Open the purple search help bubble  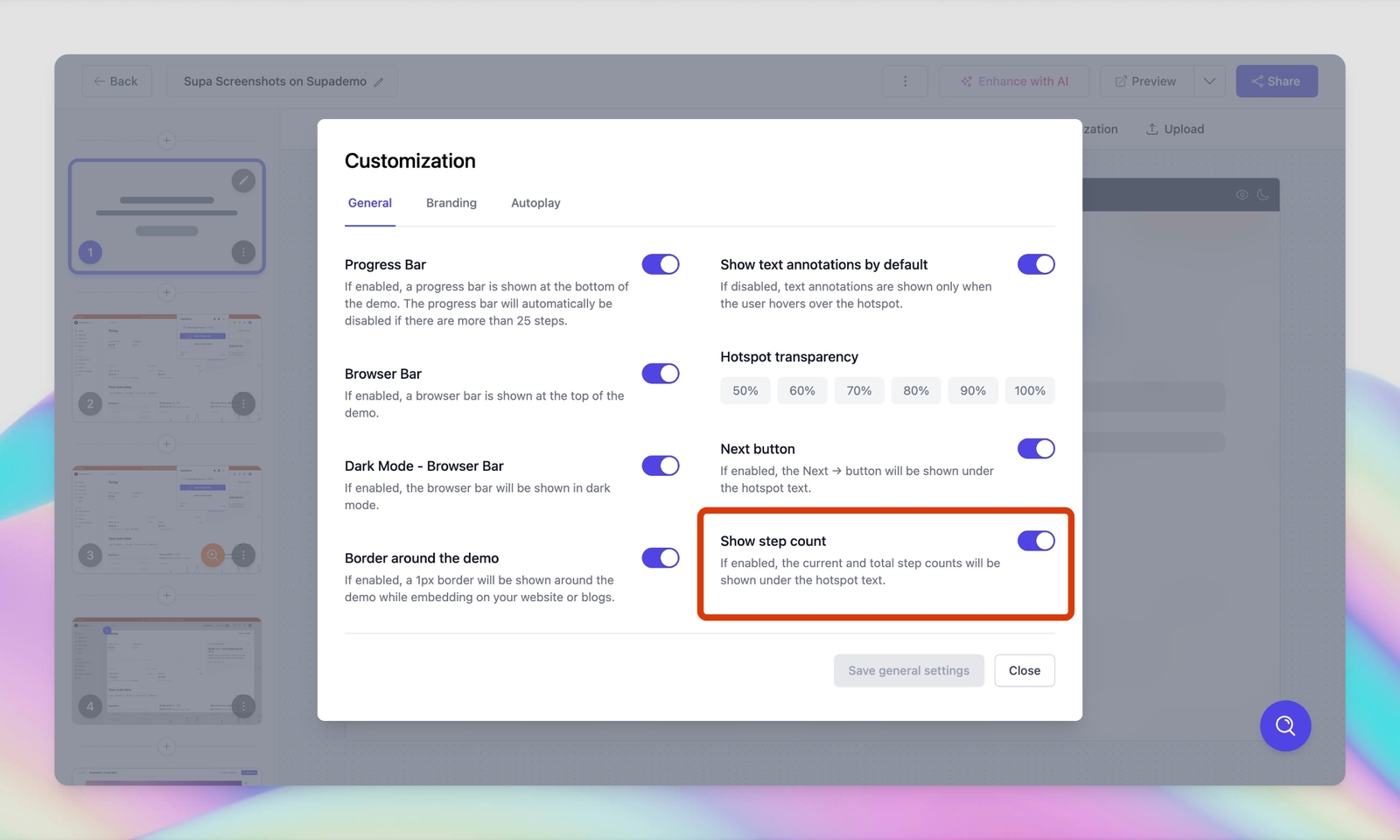point(1285,725)
